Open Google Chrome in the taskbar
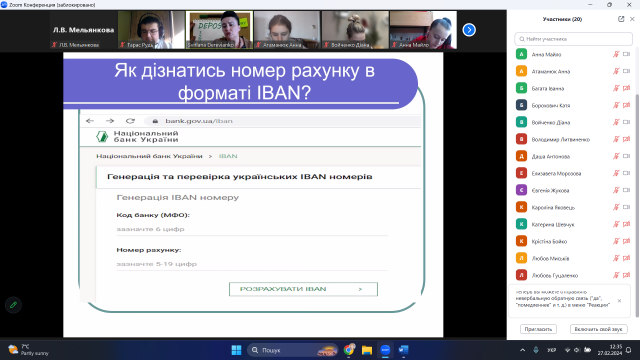This screenshot has width=640, height=360. click(x=349, y=350)
